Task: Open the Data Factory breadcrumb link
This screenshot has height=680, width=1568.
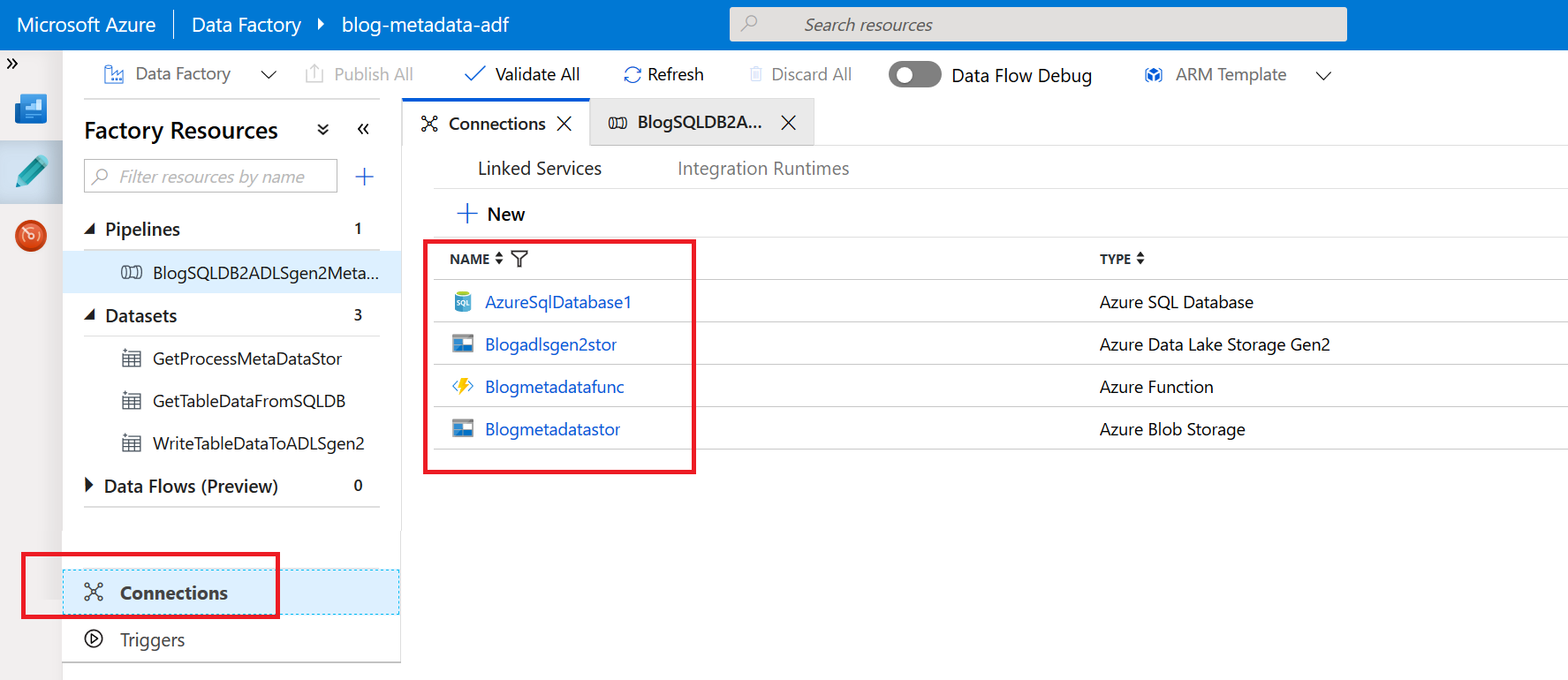Action: pos(246,25)
